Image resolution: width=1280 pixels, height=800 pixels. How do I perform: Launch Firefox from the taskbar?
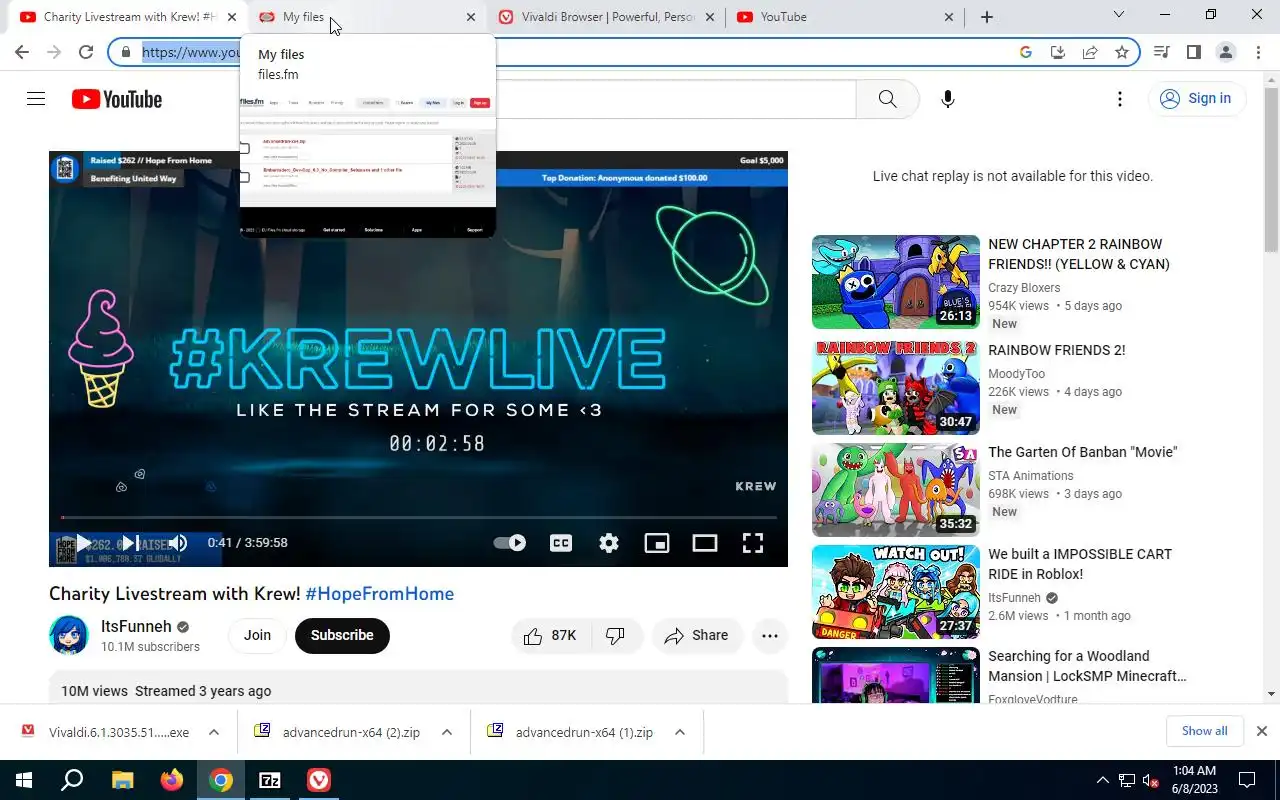171,780
